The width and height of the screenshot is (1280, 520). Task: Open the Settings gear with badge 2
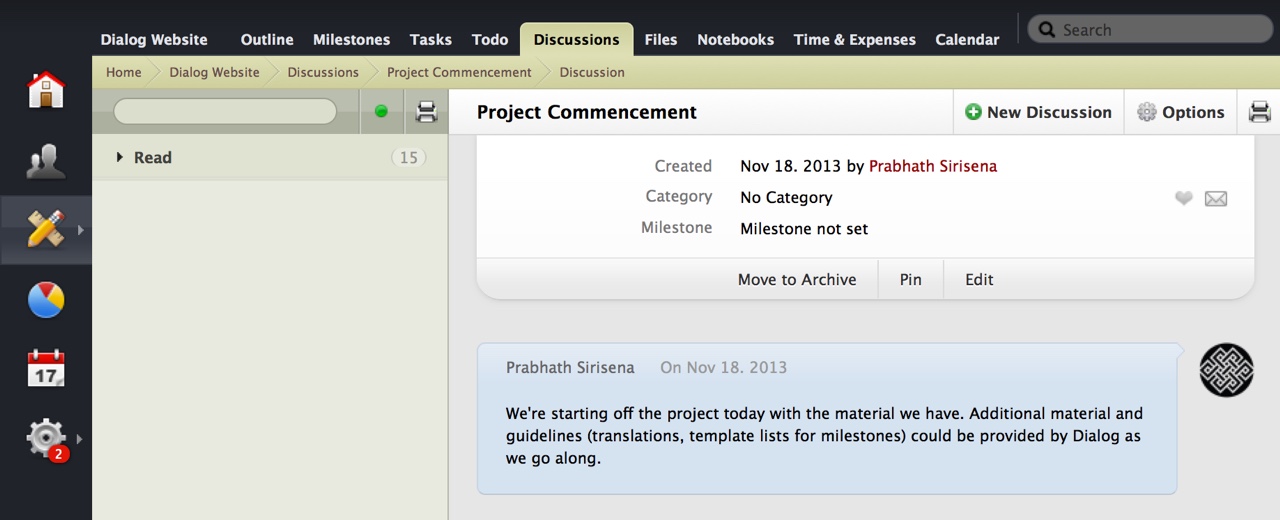[x=46, y=438]
